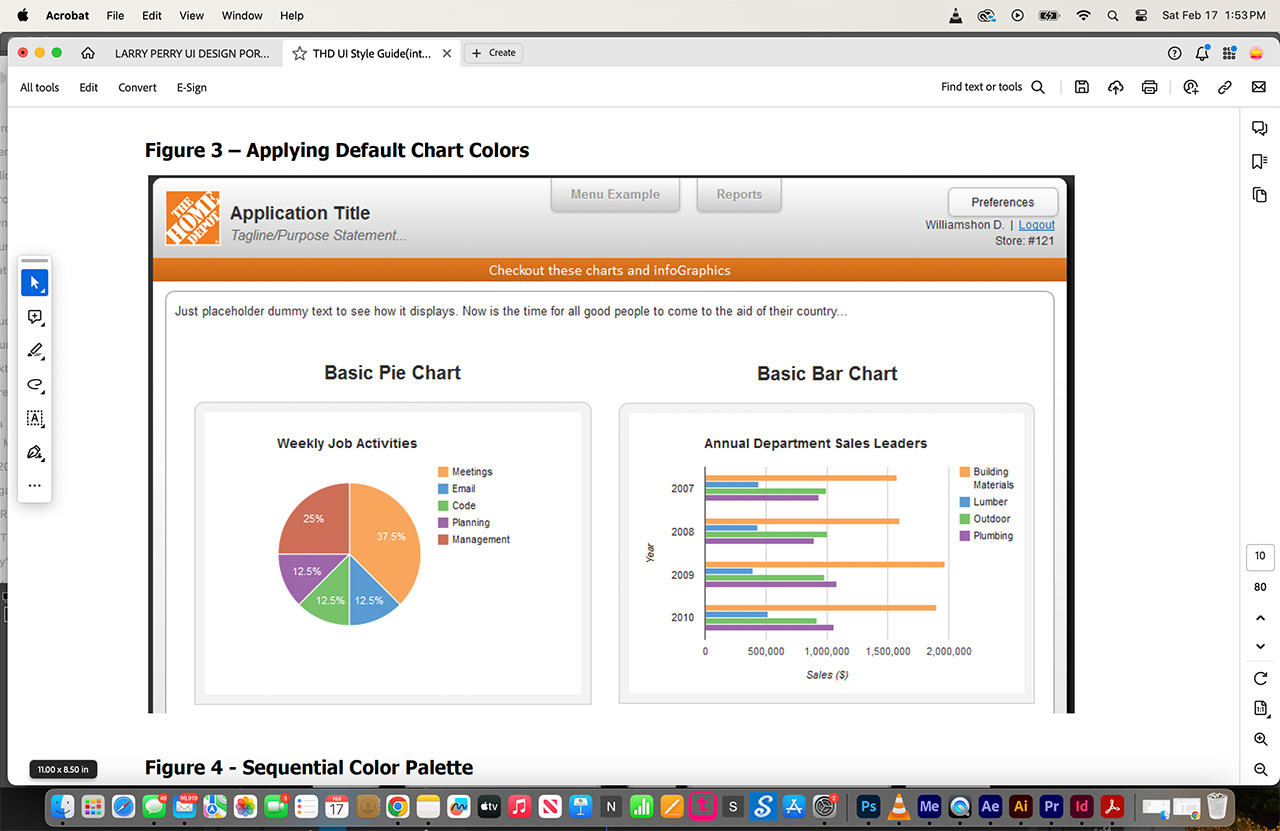Open All tools panel
The height and width of the screenshot is (831, 1280).
pos(39,87)
